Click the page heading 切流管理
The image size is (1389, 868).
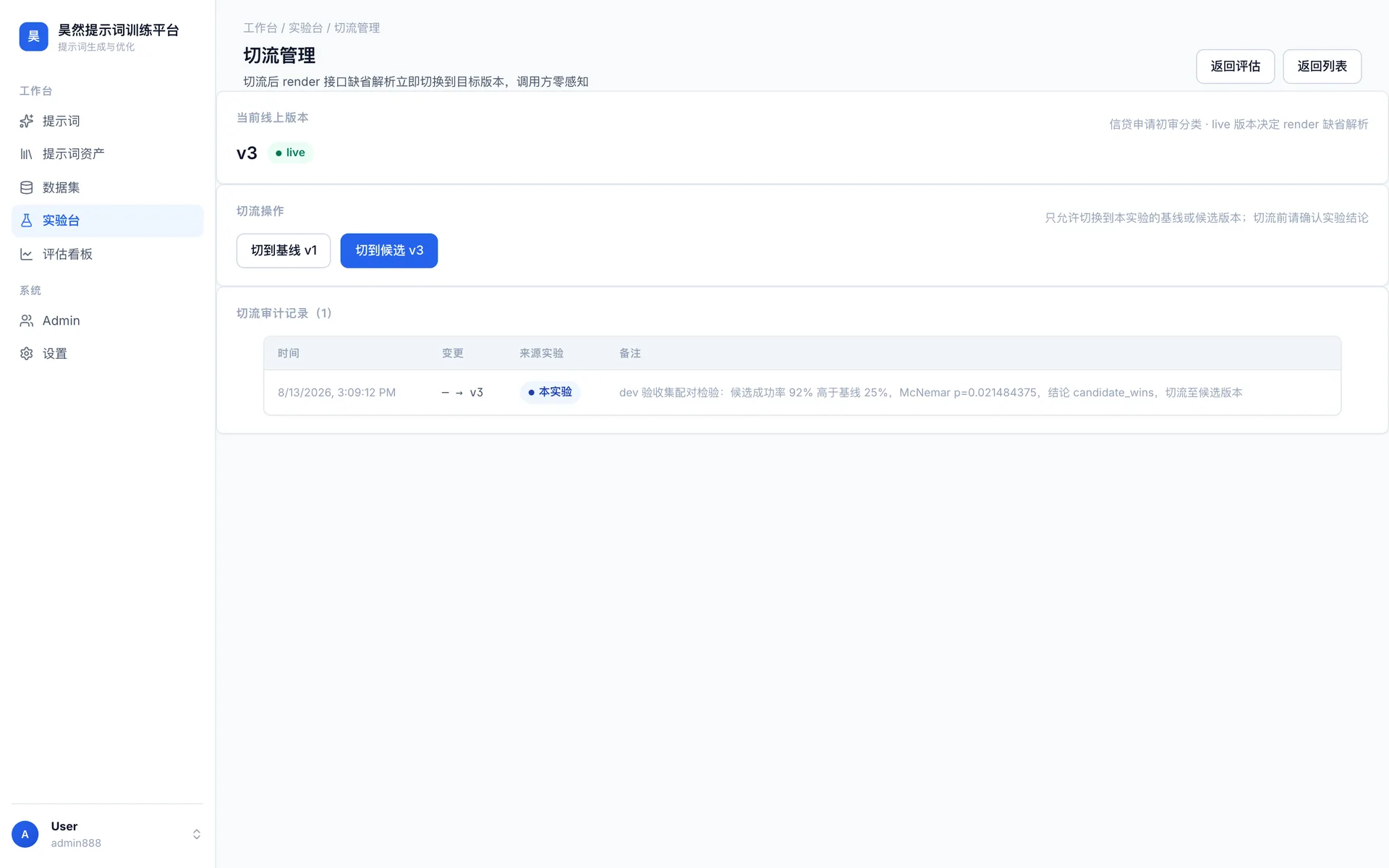point(279,56)
